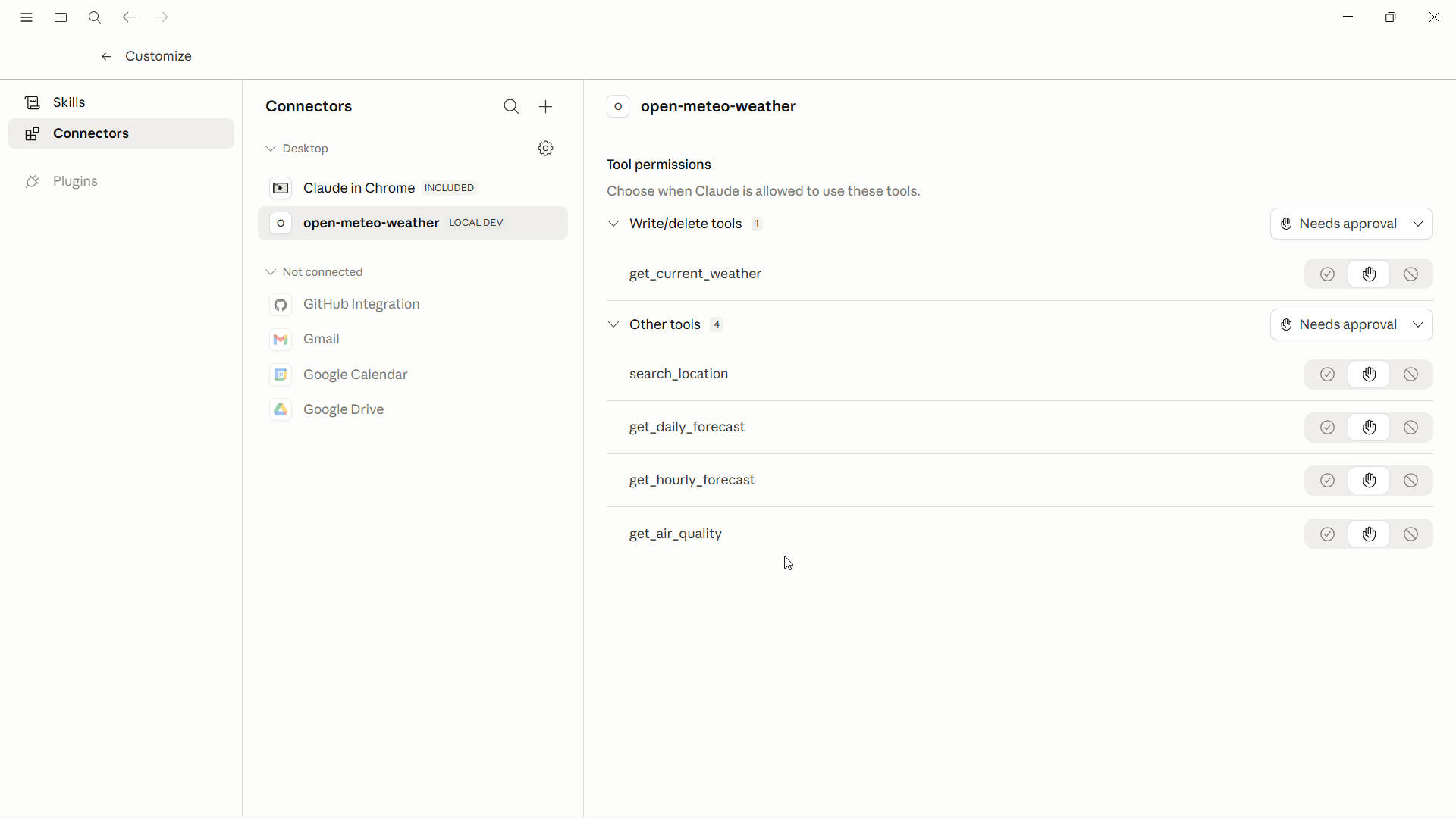The width and height of the screenshot is (1456, 818).
Task: Set search_location to needs approval
Action: (1369, 375)
